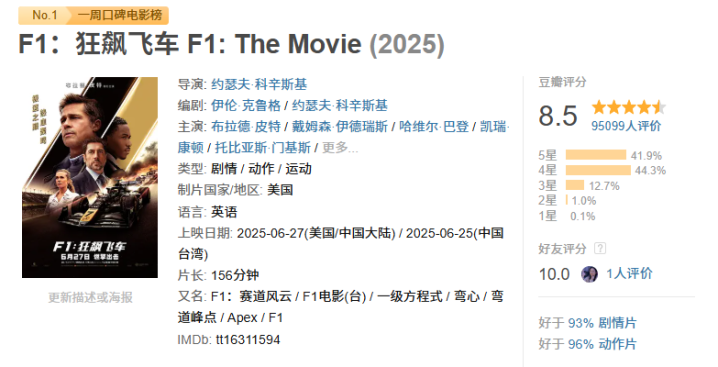
Task: View the 95099人评价 ratings list
Action: 626,126
